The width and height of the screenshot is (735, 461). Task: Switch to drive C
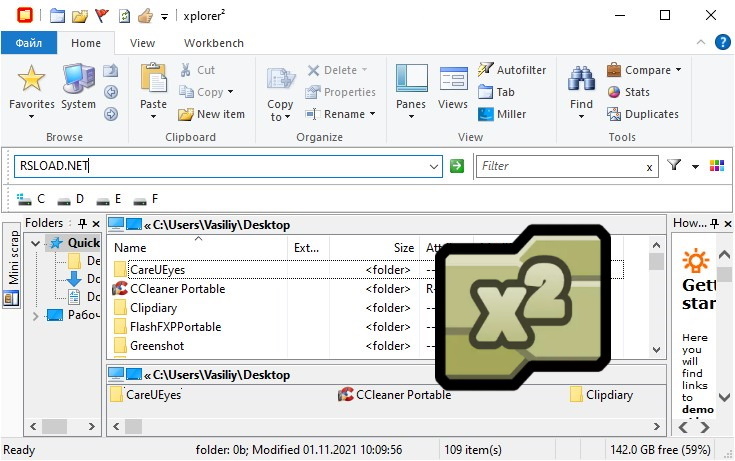click(x=31, y=199)
